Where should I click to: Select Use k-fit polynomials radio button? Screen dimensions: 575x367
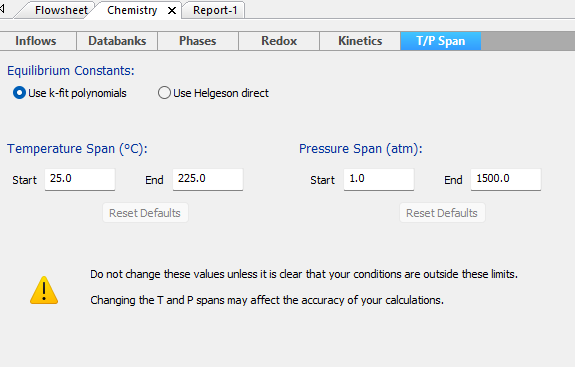19,93
